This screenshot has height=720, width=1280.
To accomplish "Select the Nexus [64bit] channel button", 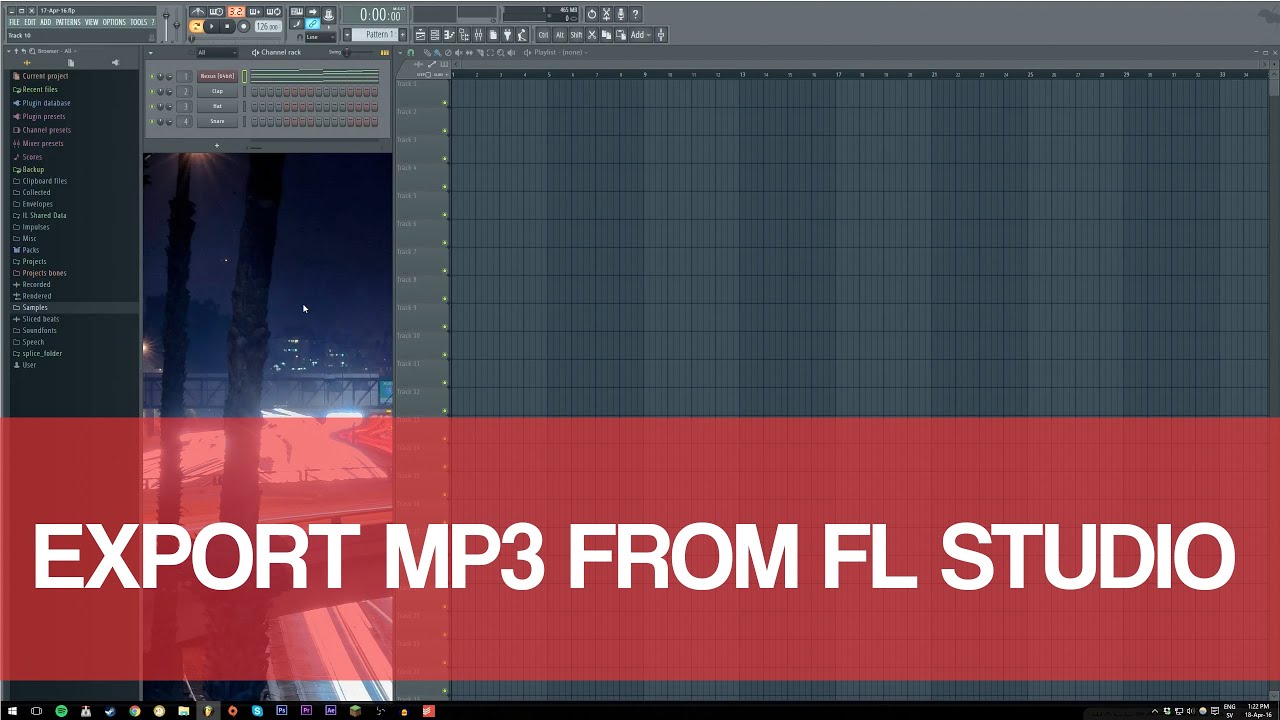I will [x=217, y=76].
